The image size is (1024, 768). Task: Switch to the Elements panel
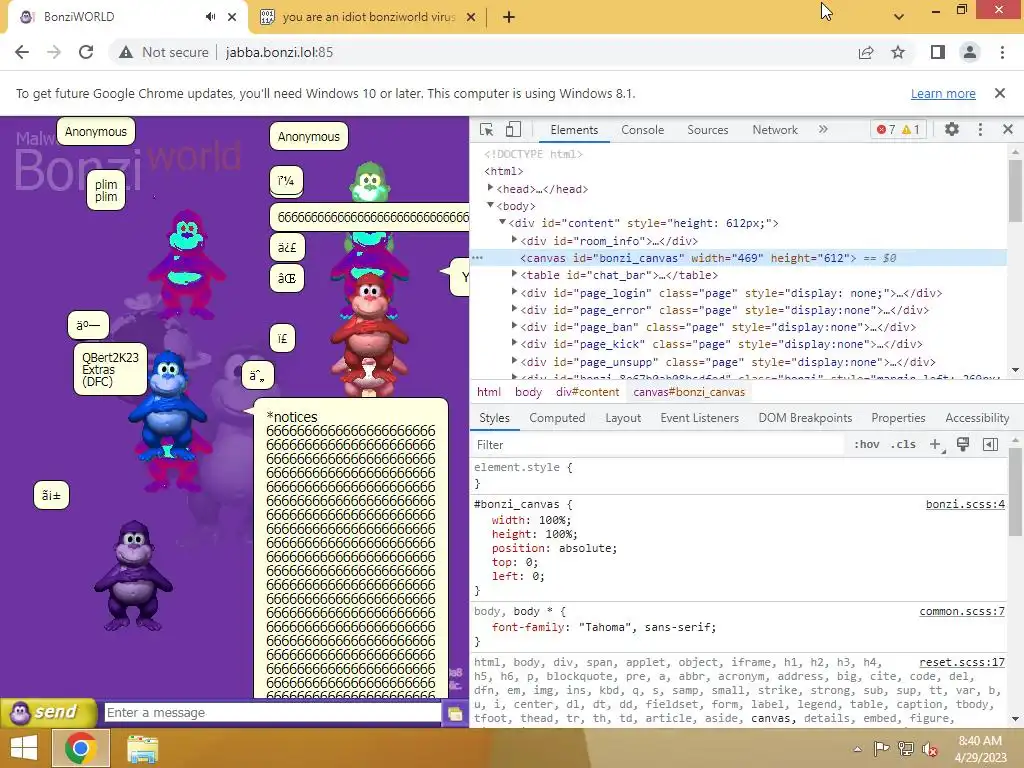[574, 129]
